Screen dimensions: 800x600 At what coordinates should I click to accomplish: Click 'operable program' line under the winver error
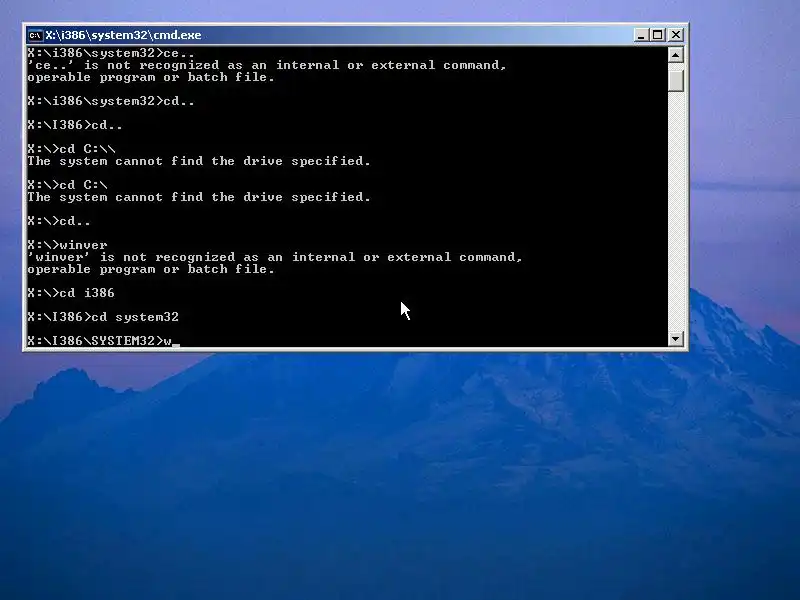151,269
